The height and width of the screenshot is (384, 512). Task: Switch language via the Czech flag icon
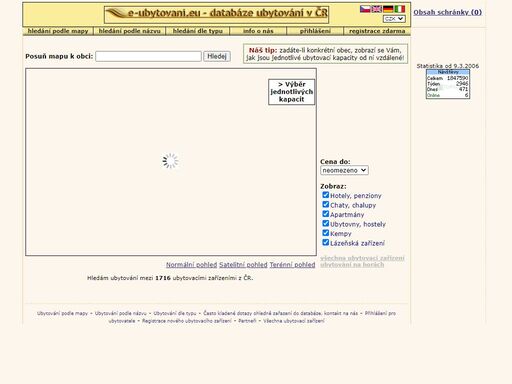365,9
